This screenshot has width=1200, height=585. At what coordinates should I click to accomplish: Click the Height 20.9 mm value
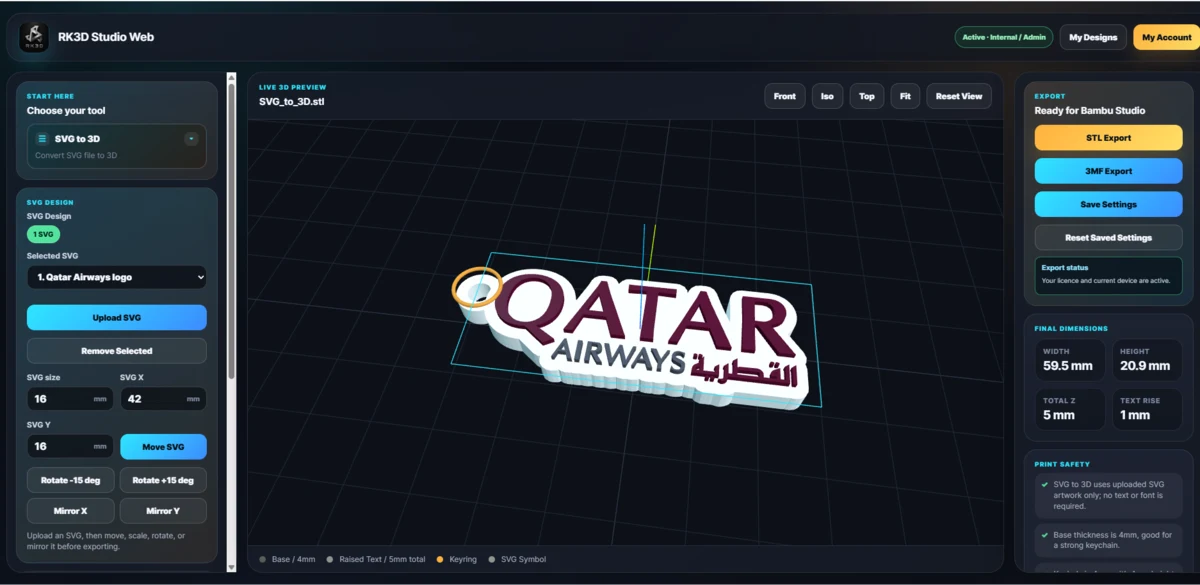[x=1145, y=366]
